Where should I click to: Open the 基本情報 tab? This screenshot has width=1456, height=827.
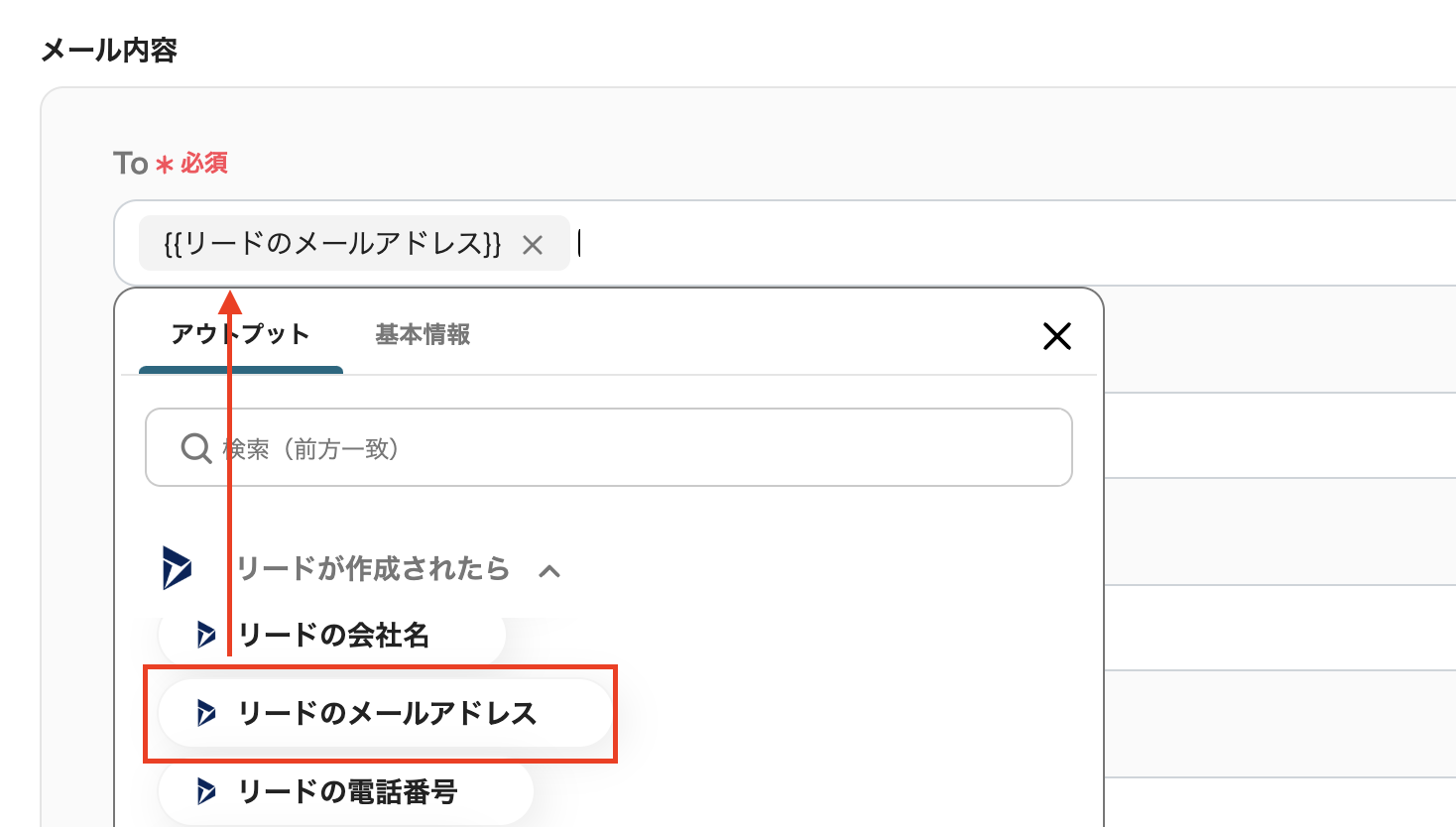423,335
